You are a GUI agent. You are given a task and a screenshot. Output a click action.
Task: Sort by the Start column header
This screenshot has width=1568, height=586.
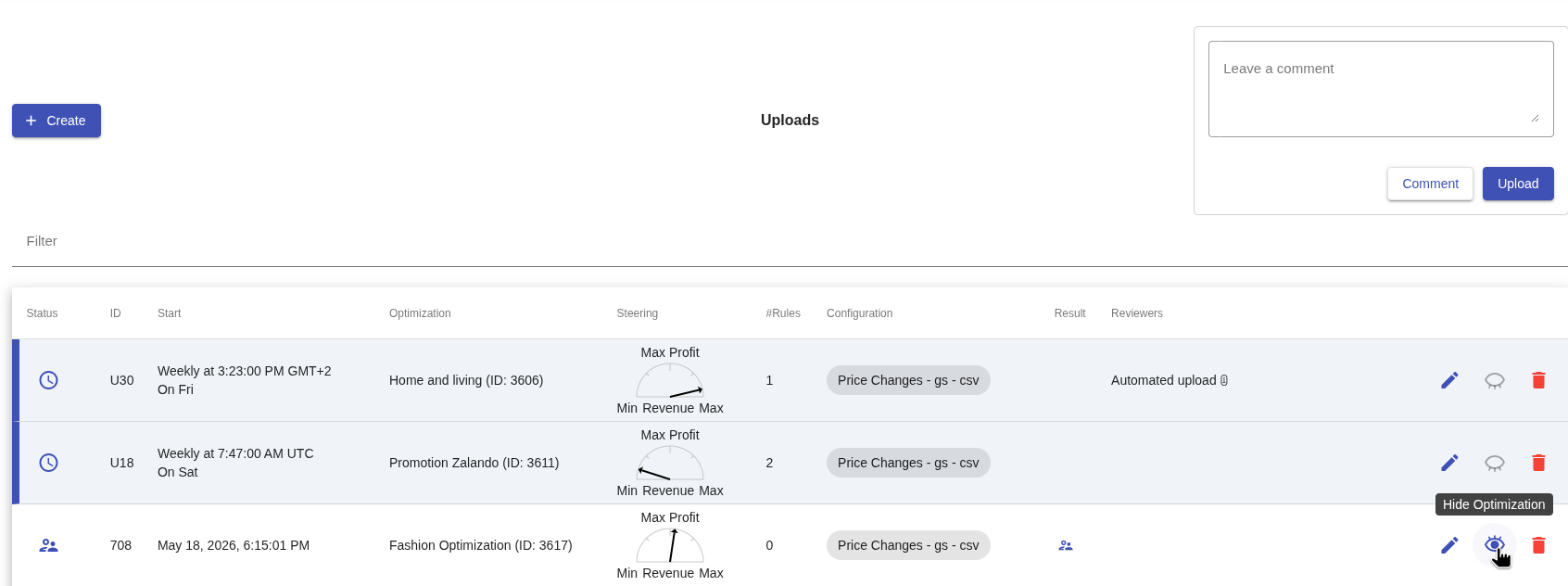click(x=169, y=313)
